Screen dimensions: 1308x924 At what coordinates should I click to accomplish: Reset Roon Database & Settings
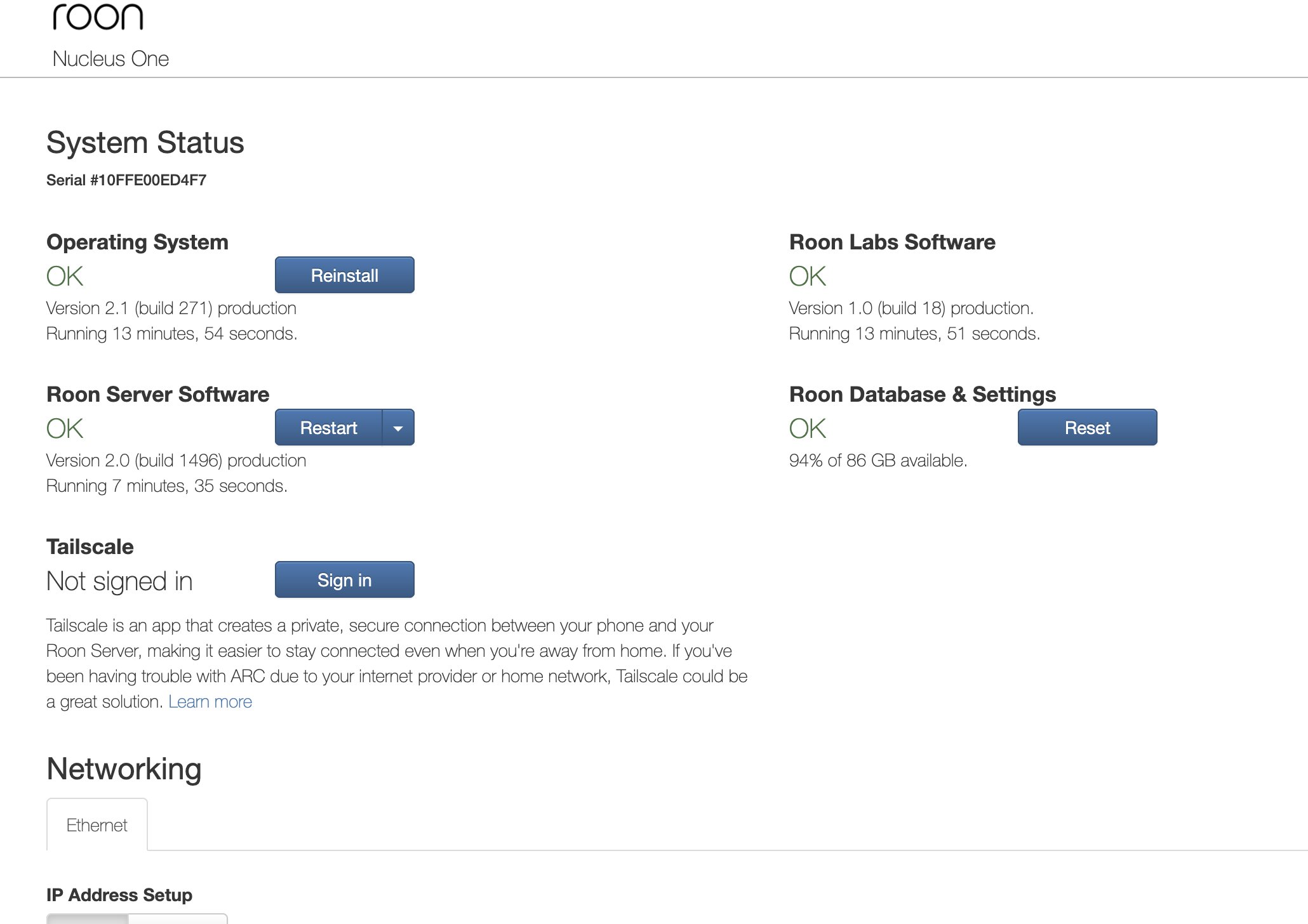pos(1087,427)
